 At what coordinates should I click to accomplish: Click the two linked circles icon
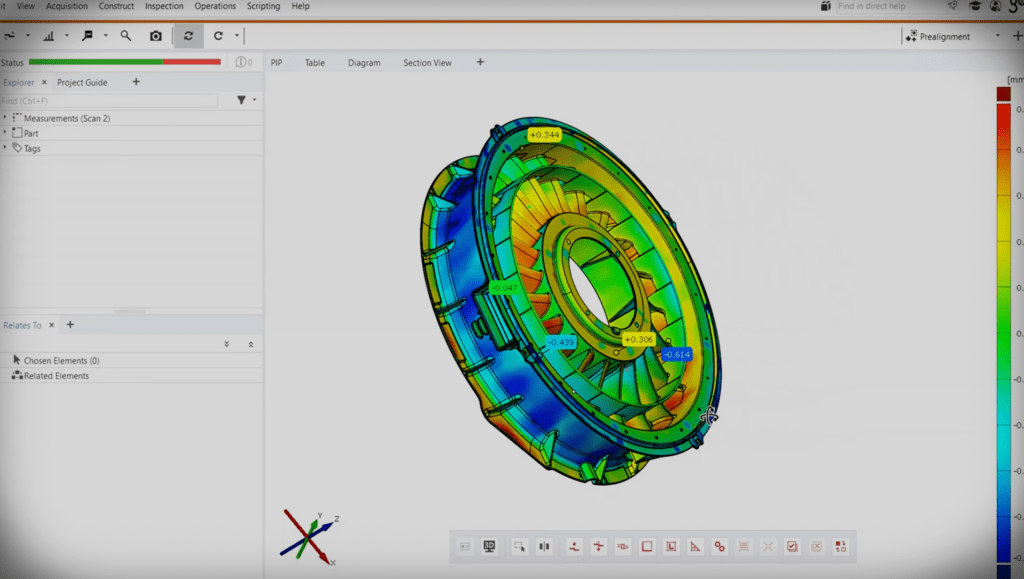point(719,547)
